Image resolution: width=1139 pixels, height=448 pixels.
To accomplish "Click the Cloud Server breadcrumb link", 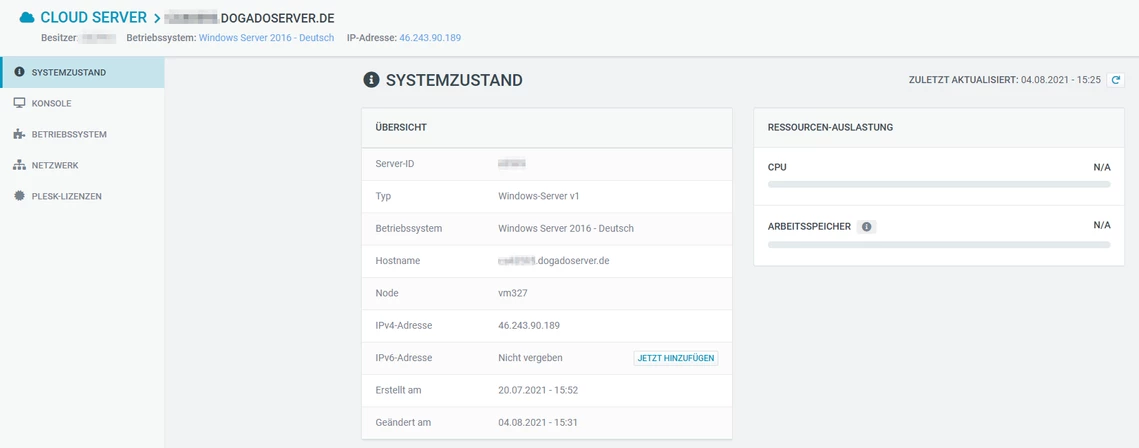I will [x=93, y=17].
